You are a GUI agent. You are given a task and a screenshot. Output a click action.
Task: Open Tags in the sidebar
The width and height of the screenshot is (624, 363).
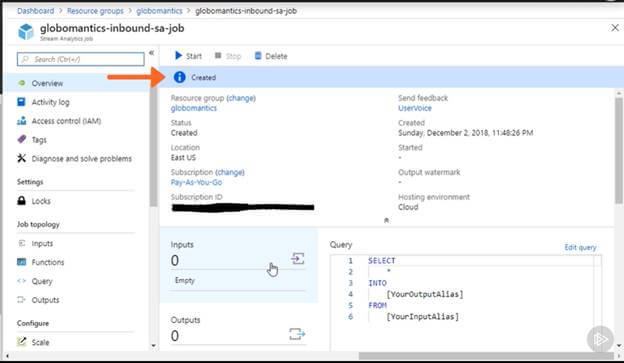click(39, 140)
